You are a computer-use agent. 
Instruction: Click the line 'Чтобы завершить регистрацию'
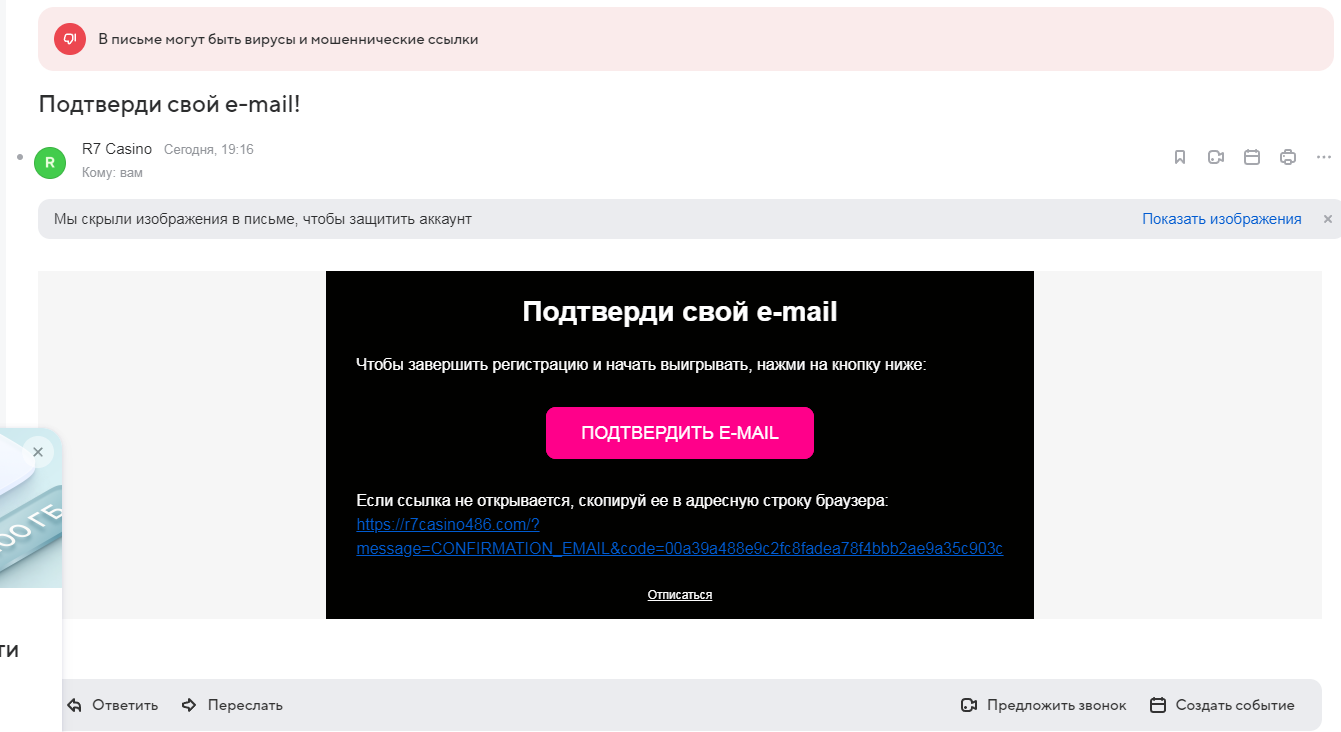point(642,365)
